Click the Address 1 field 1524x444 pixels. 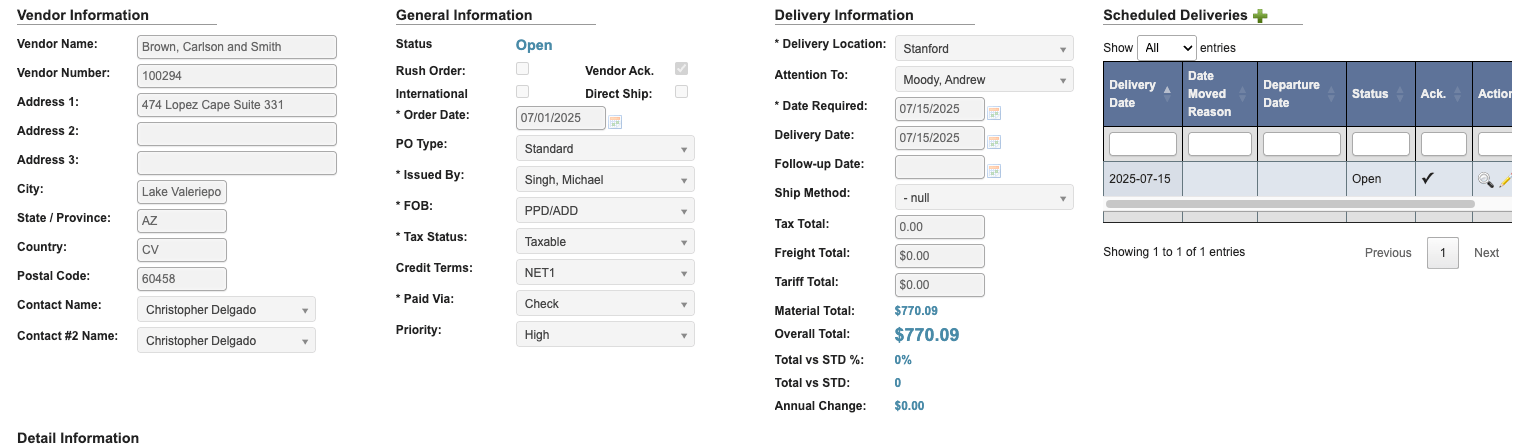click(237, 105)
